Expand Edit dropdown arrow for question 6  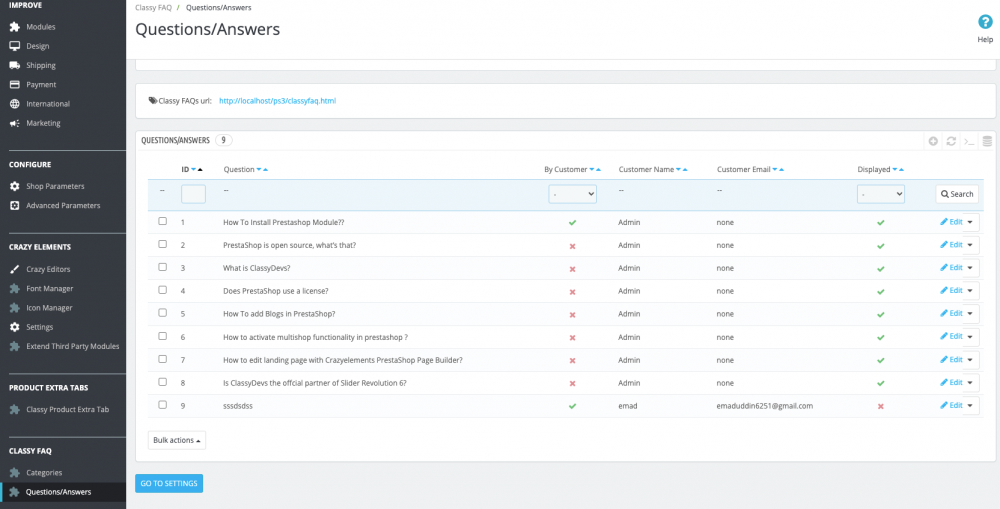point(971,337)
